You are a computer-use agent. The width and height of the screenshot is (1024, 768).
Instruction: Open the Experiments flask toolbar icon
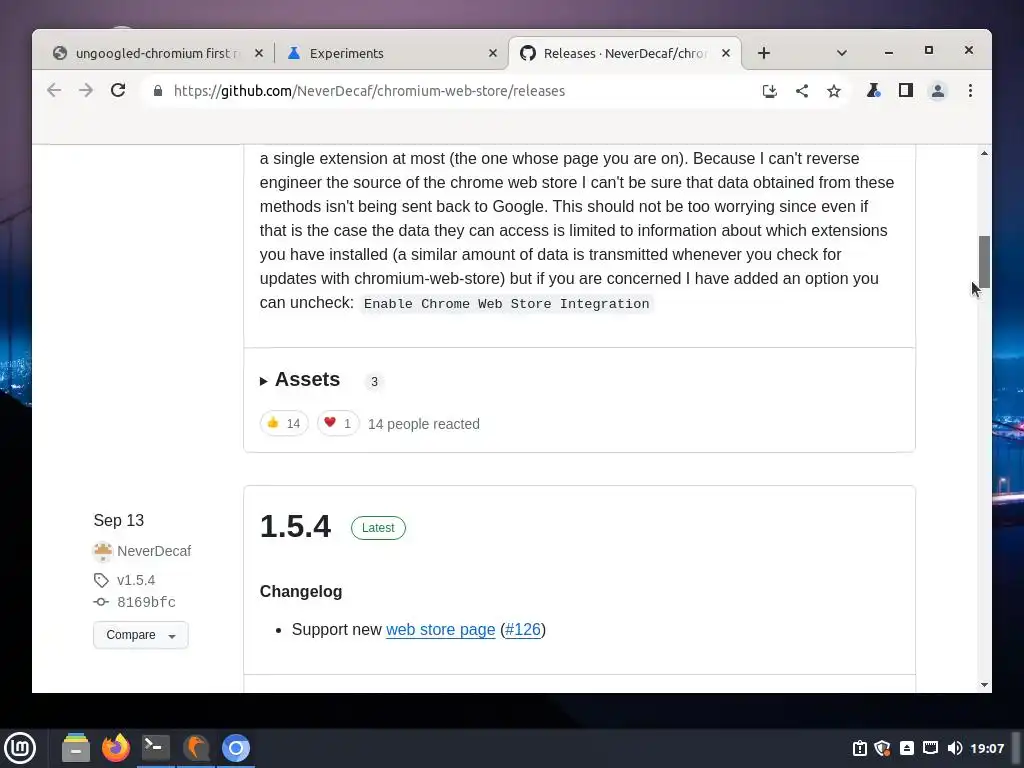(873, 91)
